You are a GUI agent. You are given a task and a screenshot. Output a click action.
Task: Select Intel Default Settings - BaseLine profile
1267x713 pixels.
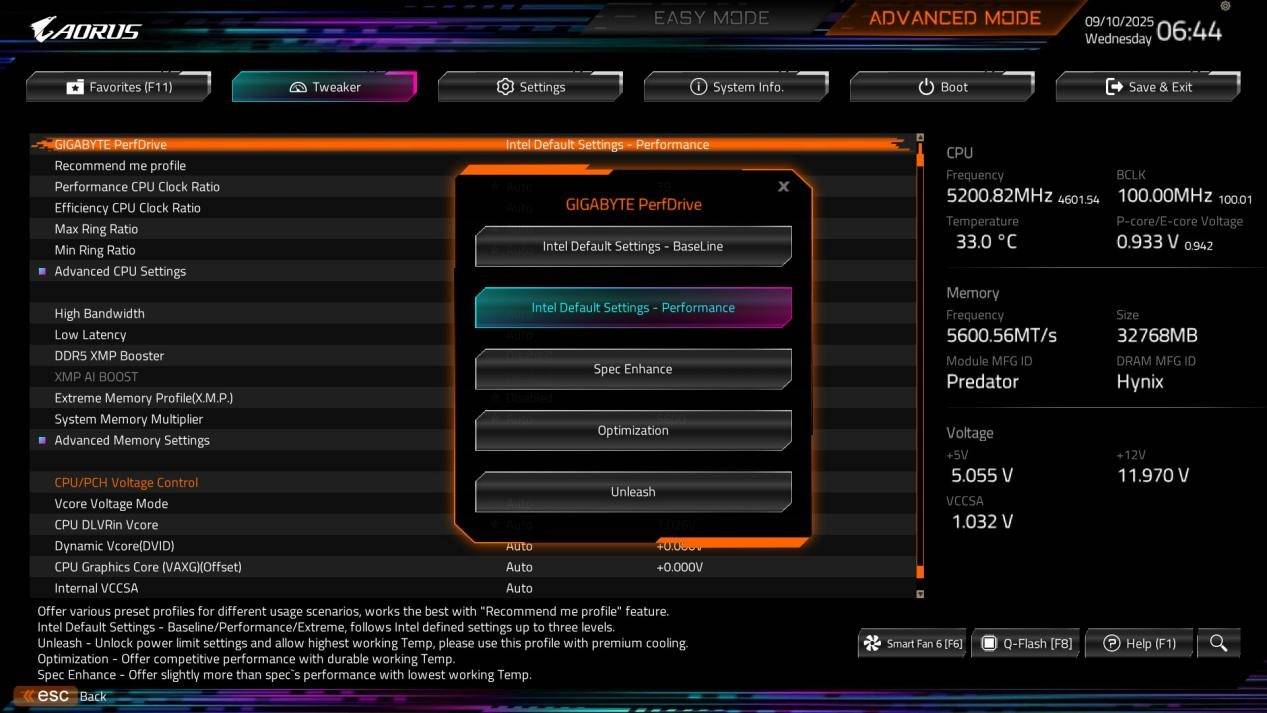[x=633, y=246]
